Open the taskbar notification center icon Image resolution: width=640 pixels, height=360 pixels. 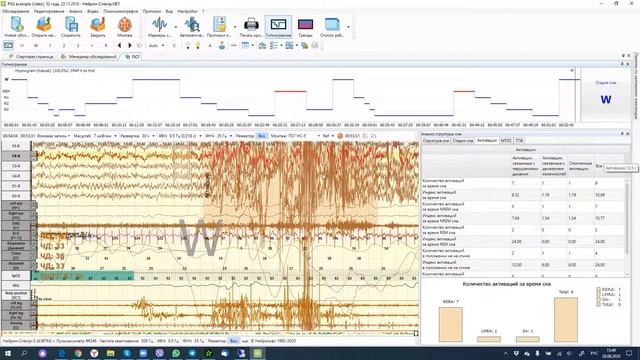[629, 353]
